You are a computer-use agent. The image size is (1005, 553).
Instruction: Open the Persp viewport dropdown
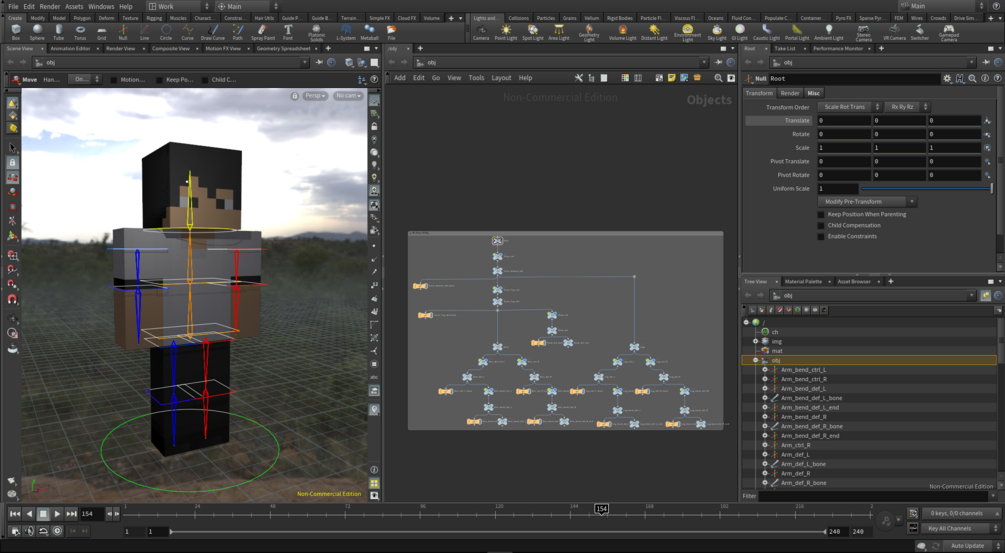tap(315, 95)
